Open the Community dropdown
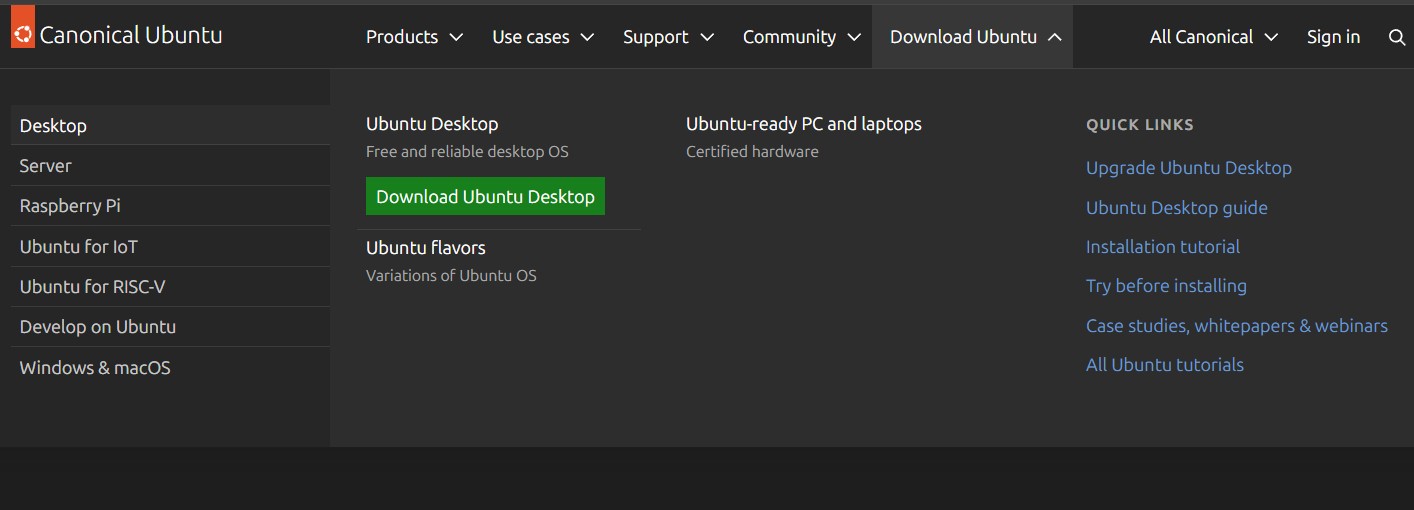The width and height of the screenshot is (1414, 510). (801, 37)
